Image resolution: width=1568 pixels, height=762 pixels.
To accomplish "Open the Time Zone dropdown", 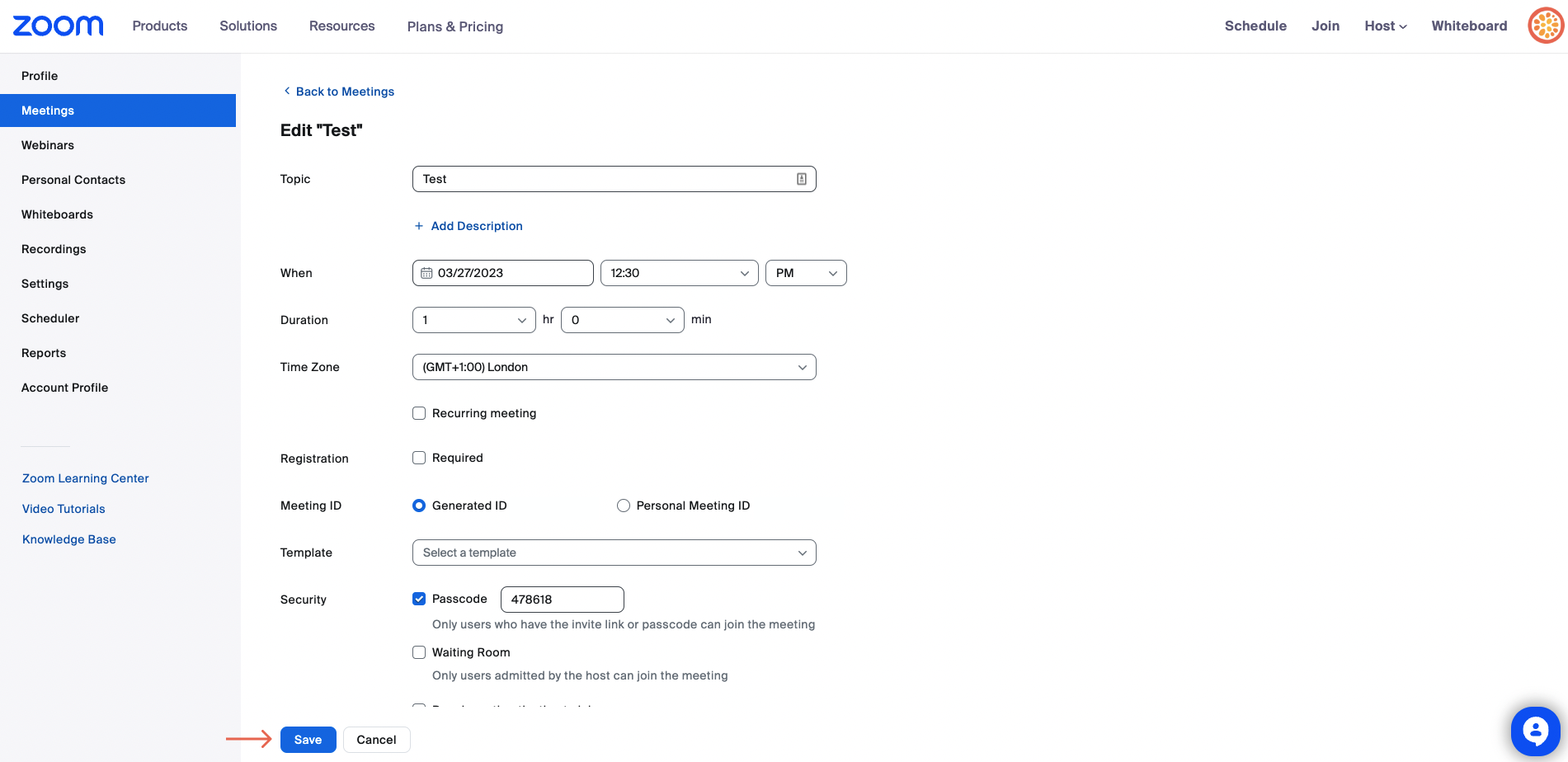I will 614,367.
